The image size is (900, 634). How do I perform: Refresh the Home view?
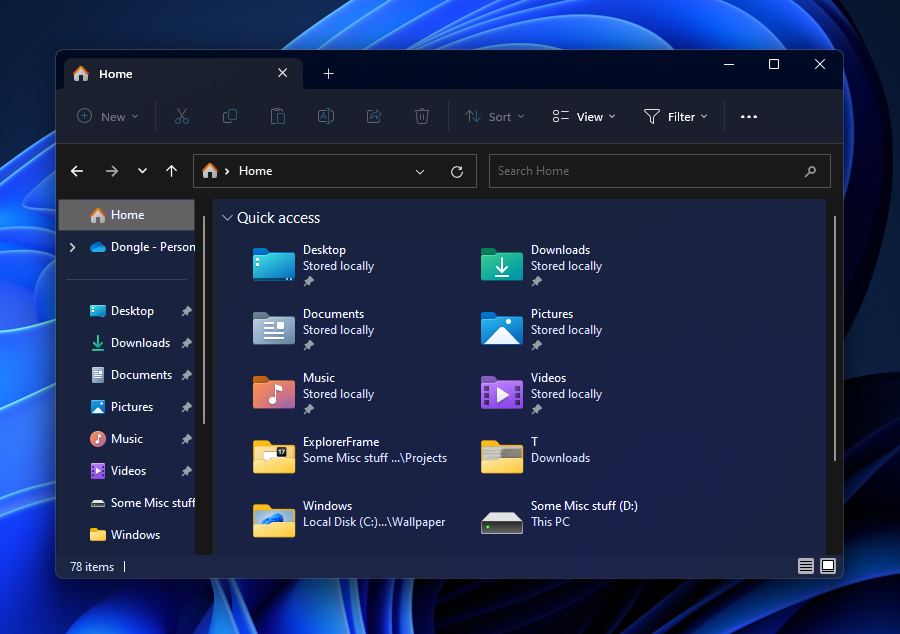(457, 172)
